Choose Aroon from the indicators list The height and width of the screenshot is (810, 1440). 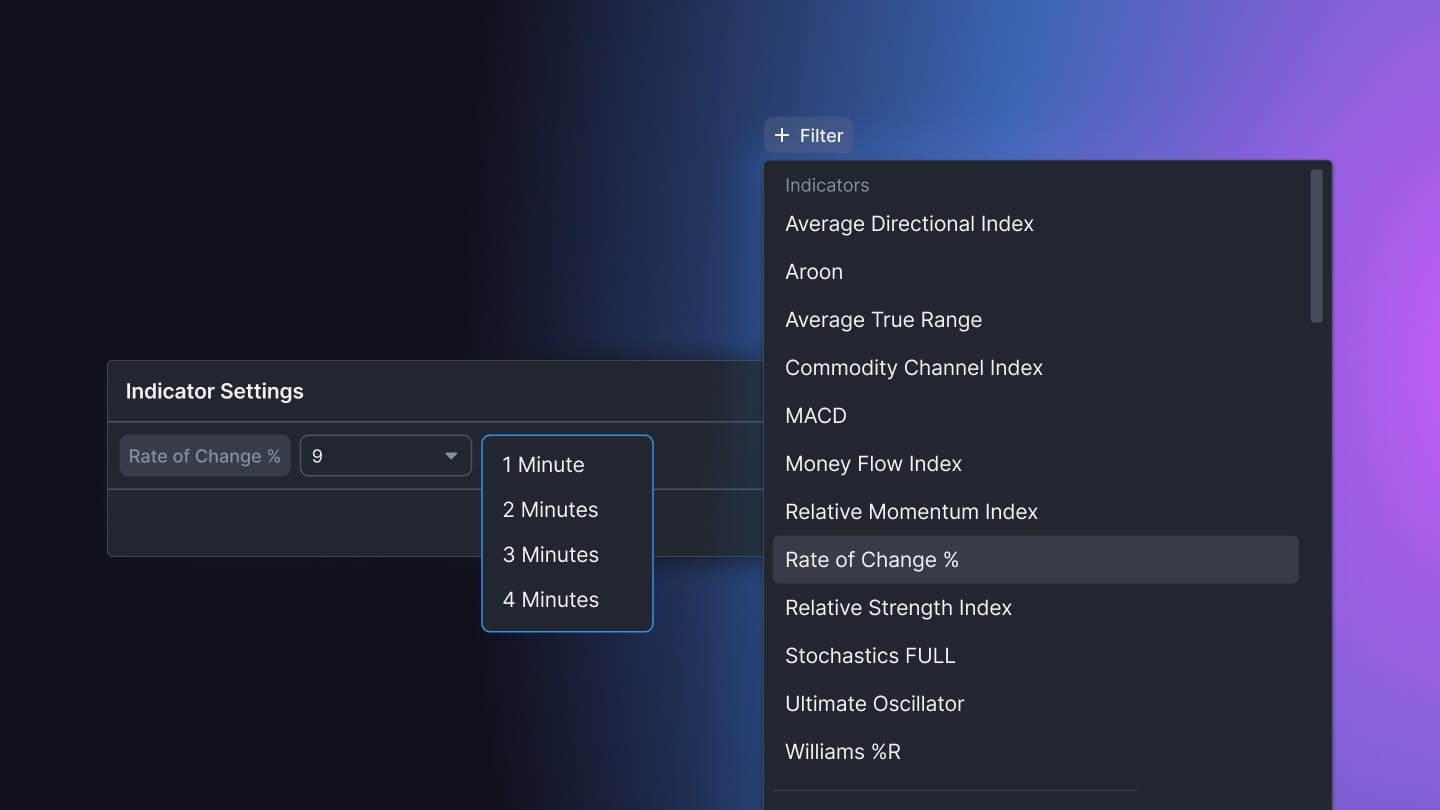(x=814, y=272)
